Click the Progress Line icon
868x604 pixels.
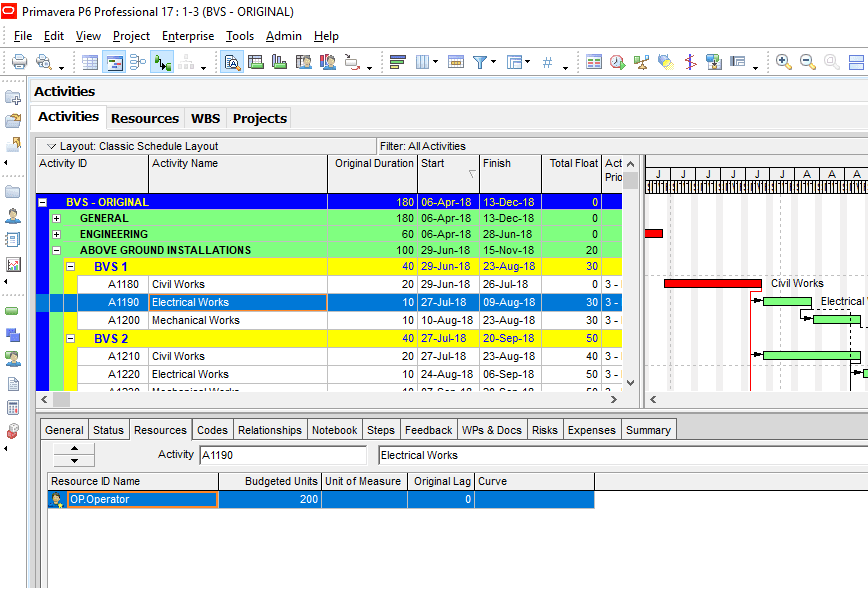690,62
